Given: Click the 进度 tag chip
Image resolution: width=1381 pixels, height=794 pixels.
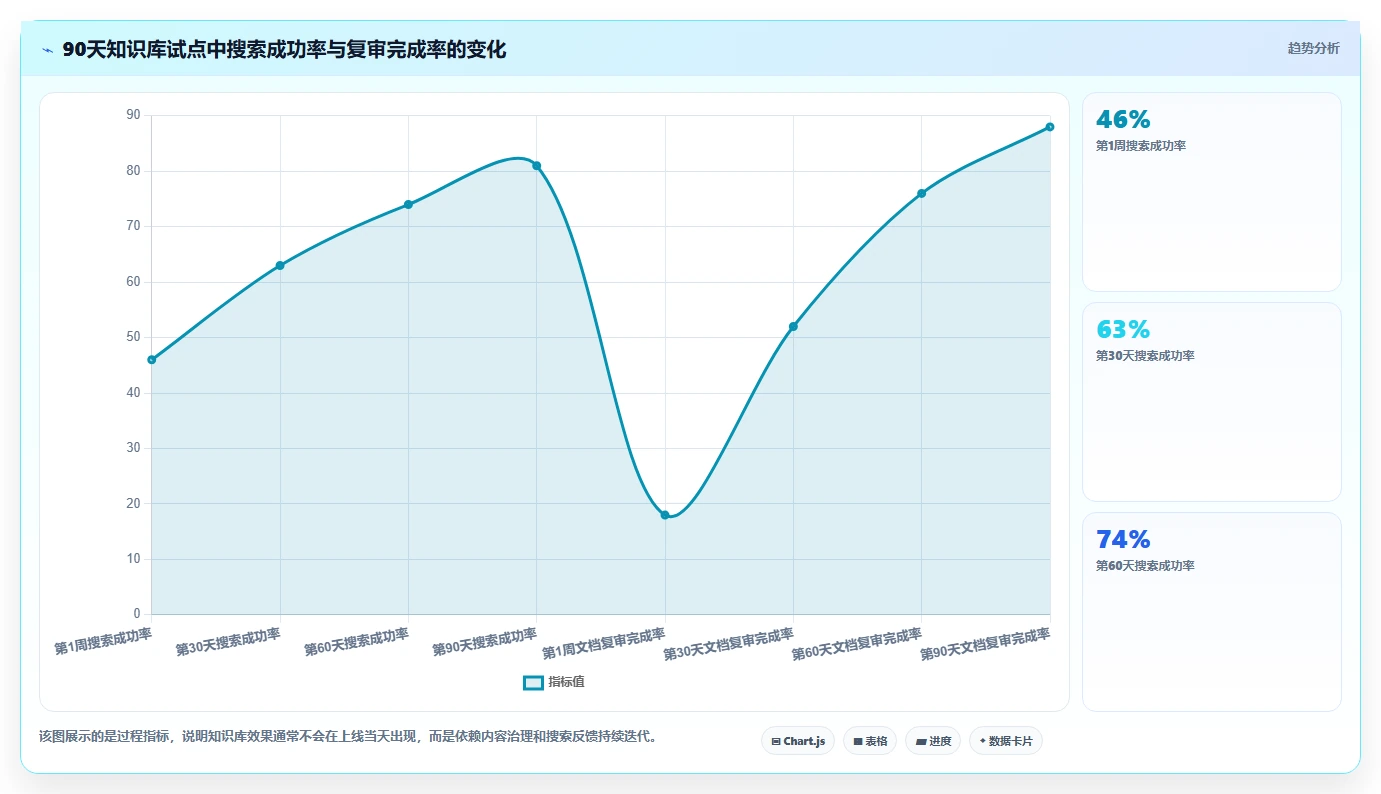Looking at the screenshot, I should click(x=933, y=741).
